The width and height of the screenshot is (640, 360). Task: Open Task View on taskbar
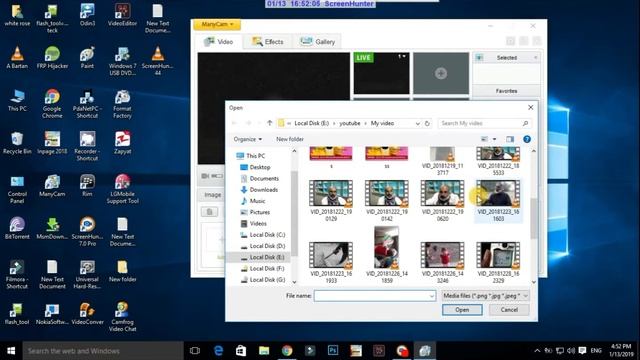195,351
